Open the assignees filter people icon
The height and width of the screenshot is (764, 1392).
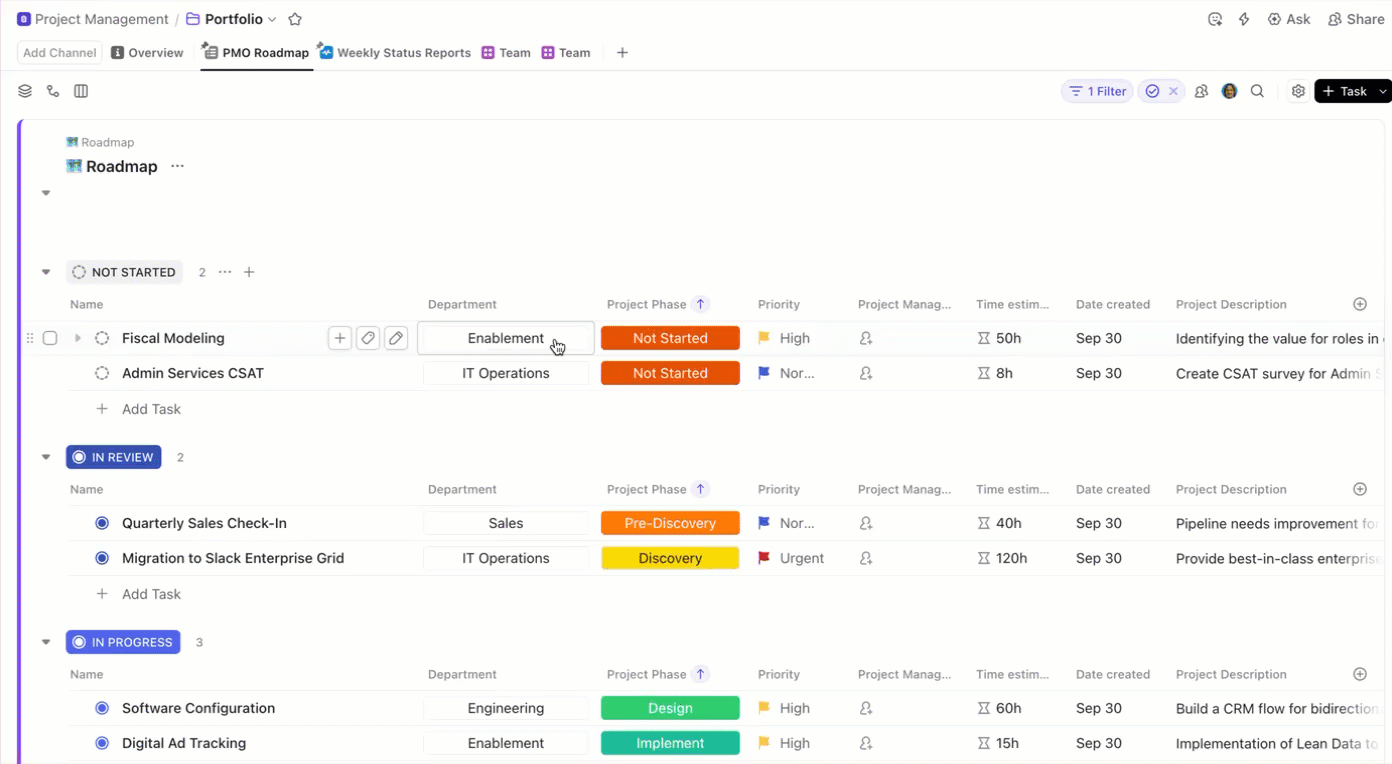tap(1201, 91)
